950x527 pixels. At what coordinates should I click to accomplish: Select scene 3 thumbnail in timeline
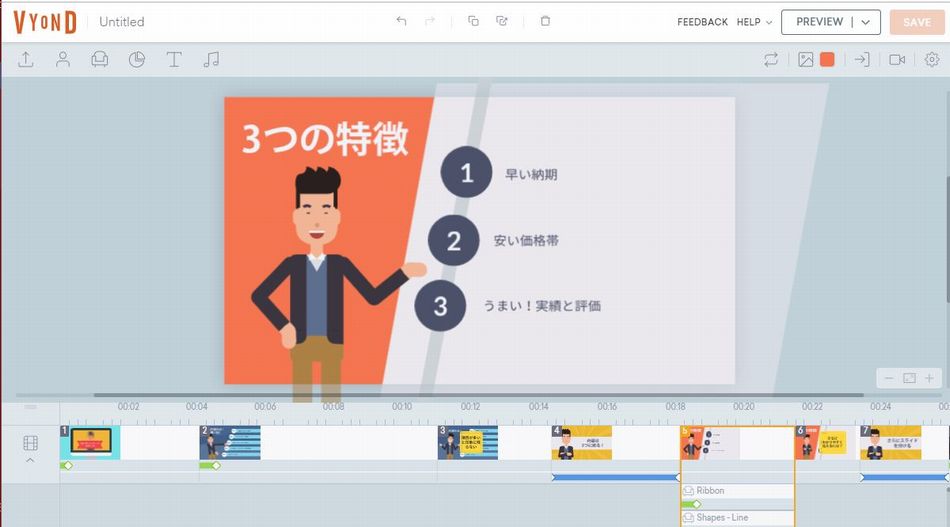coord(468,442)
